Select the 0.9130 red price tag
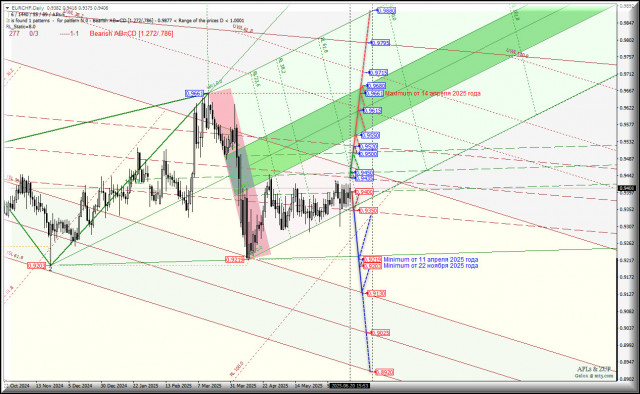The width and height of the screenshot is (640, 394). click(x=376, y=294)
